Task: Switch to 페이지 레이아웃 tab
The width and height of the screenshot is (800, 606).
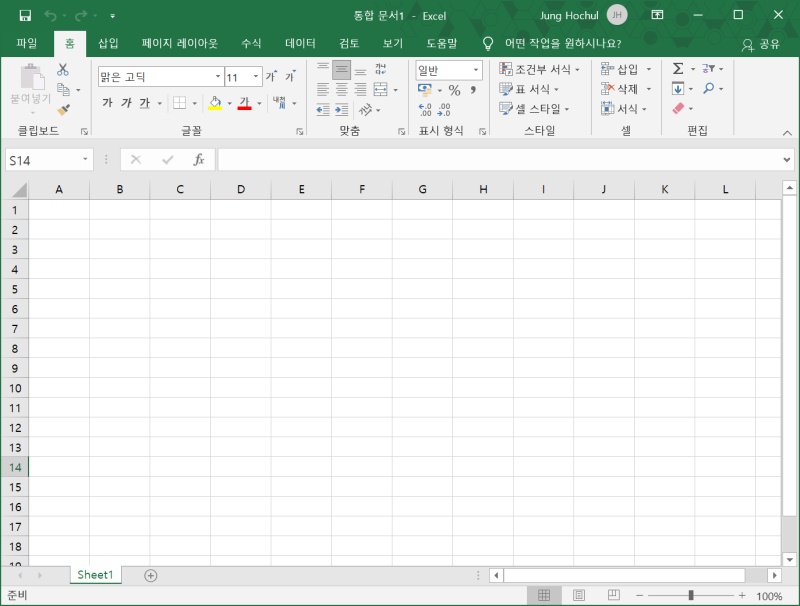Action: tap(180, 43)
